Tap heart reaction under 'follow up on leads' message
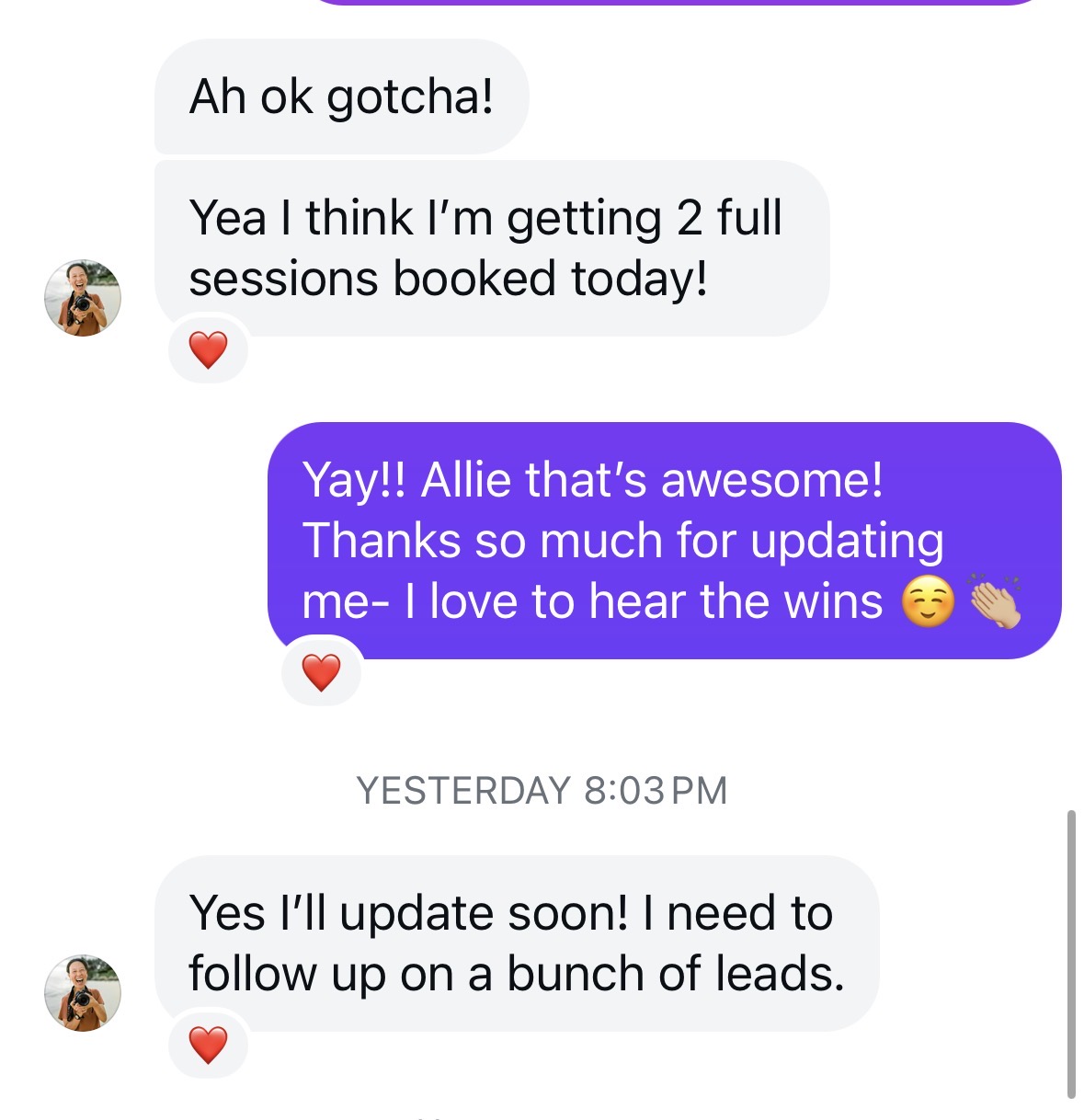The image size is (1084, 1120). click(x=208, y=1045)
